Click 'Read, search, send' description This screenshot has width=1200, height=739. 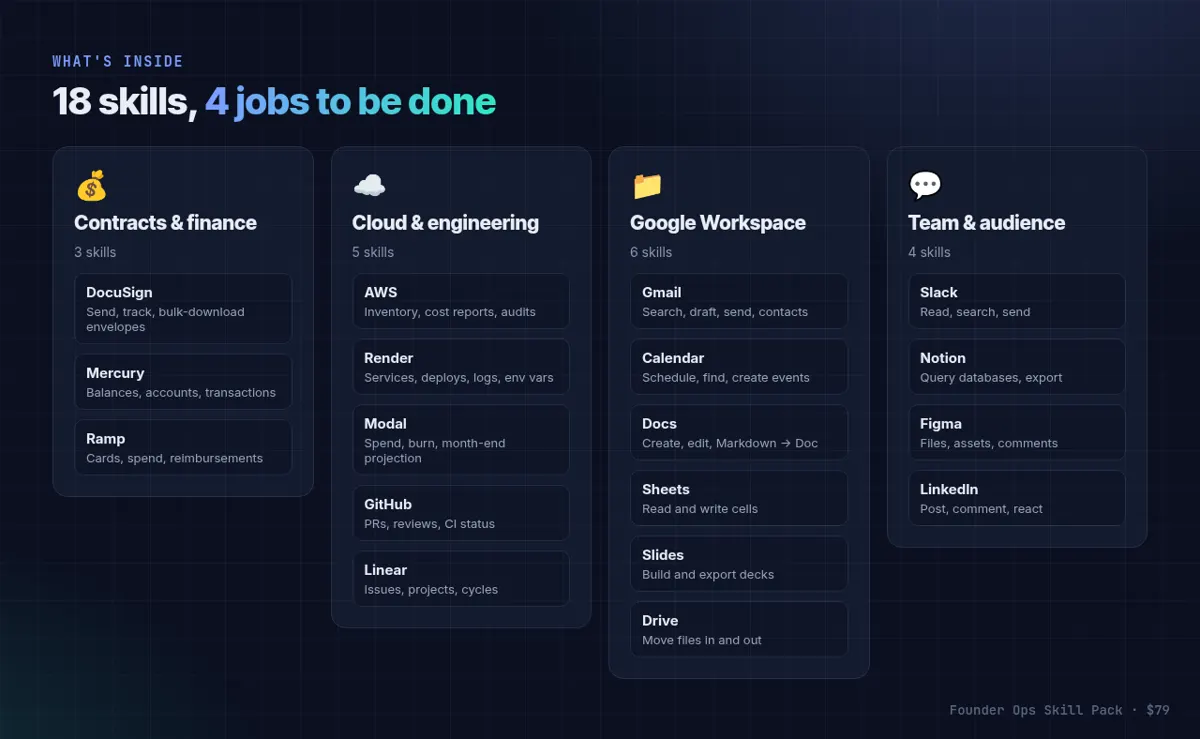[x=975, y=312]
